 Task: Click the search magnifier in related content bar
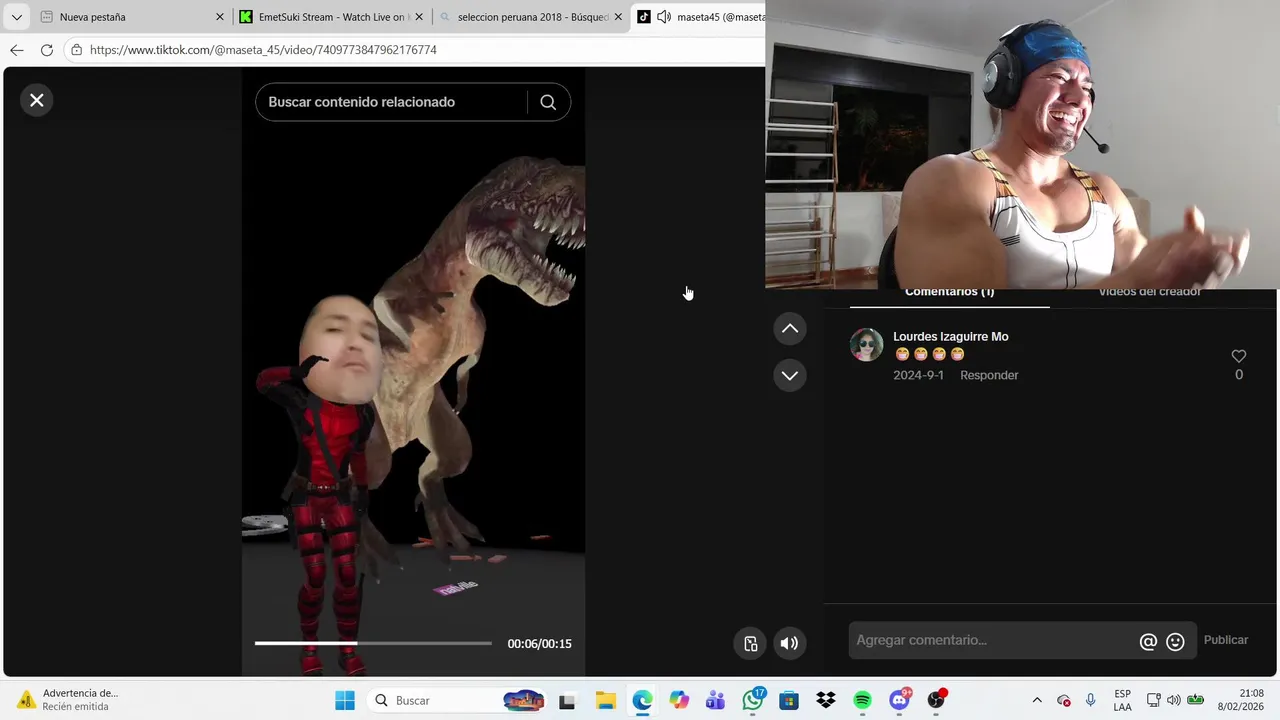pos(548,102)
